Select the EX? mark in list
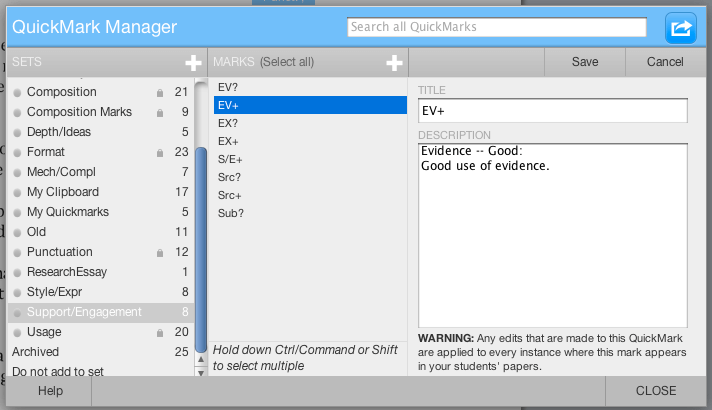Screen dimensions: 712x410 [x=228, y=123]
